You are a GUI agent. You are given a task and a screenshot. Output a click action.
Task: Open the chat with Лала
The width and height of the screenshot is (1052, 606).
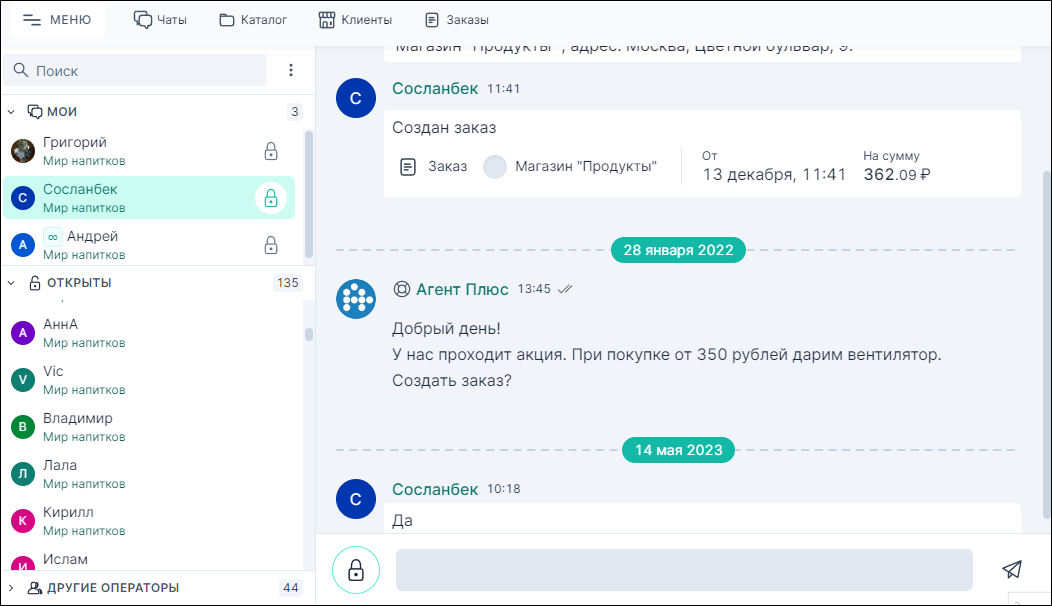[150, 473]
